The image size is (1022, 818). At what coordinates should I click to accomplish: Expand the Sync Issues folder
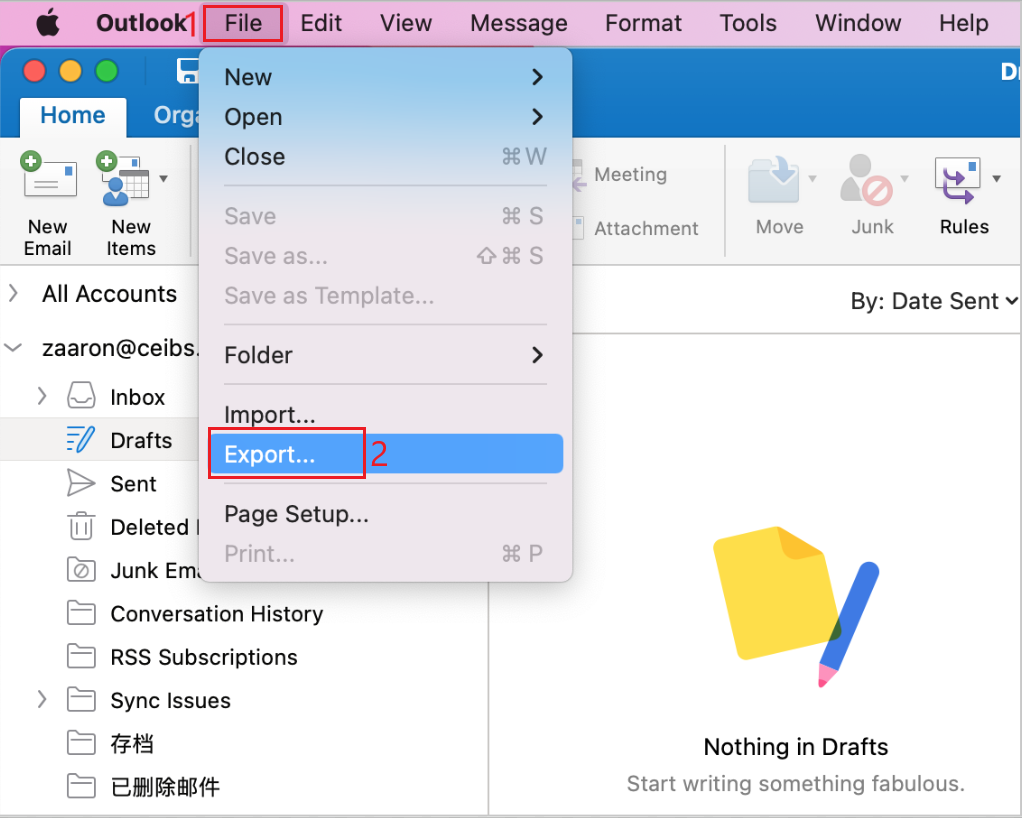[40, 700]
